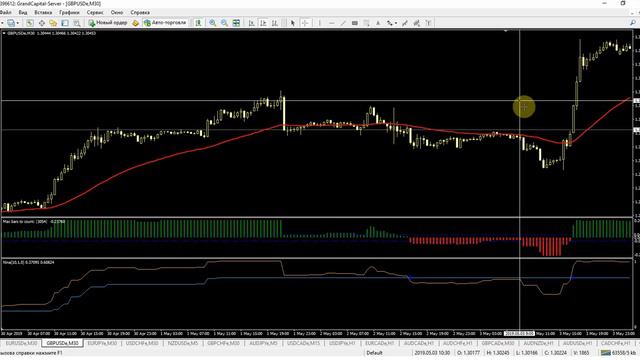Screen dimensions: 640x360
Task: Click the Default profile in status bar
Action: 374,353
